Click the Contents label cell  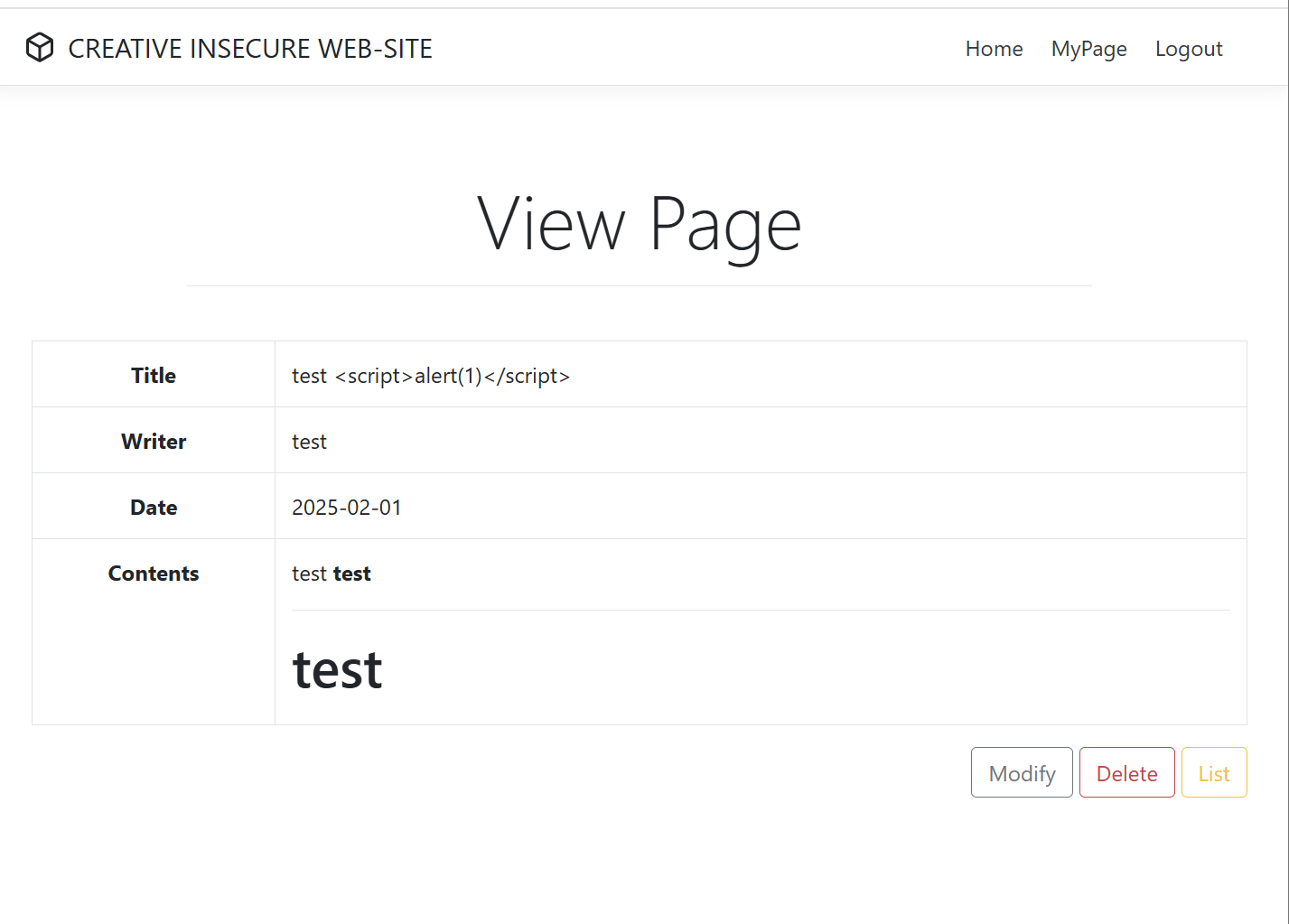(154, 631)
